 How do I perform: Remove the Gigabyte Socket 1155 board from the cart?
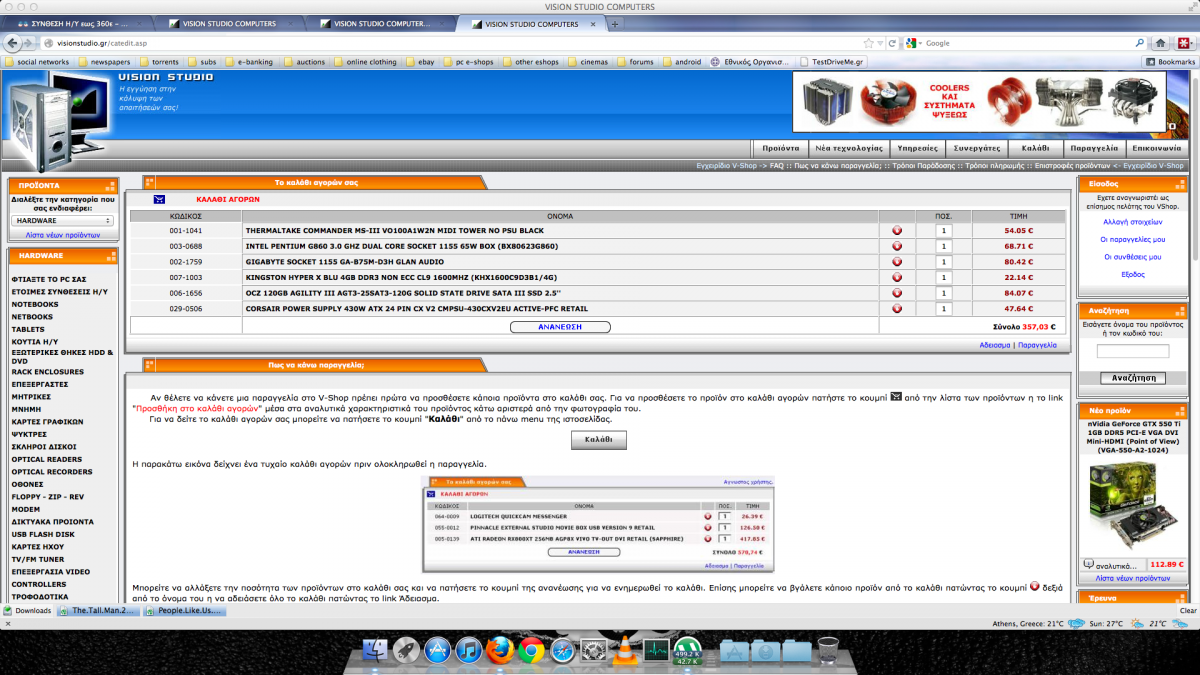point(897,261)
